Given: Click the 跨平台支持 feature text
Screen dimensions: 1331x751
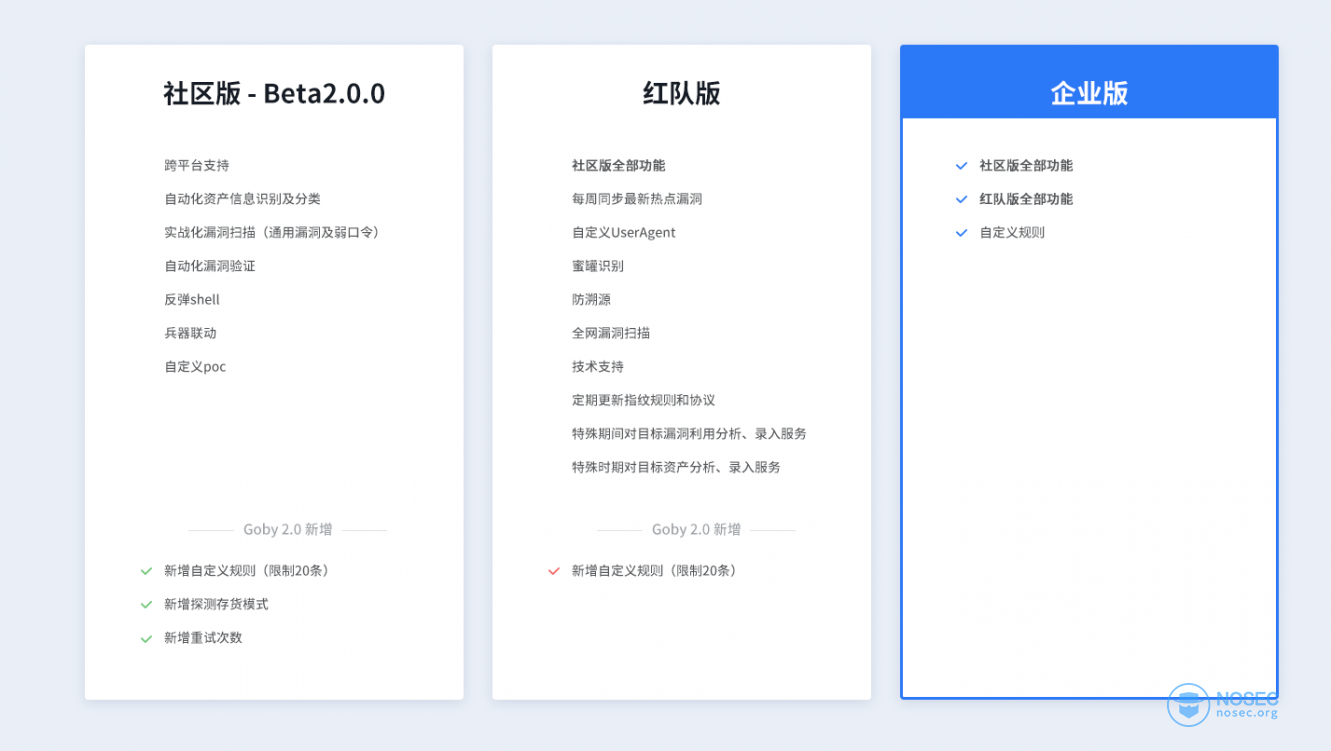Looking at the screenshot, I should 197,165.
